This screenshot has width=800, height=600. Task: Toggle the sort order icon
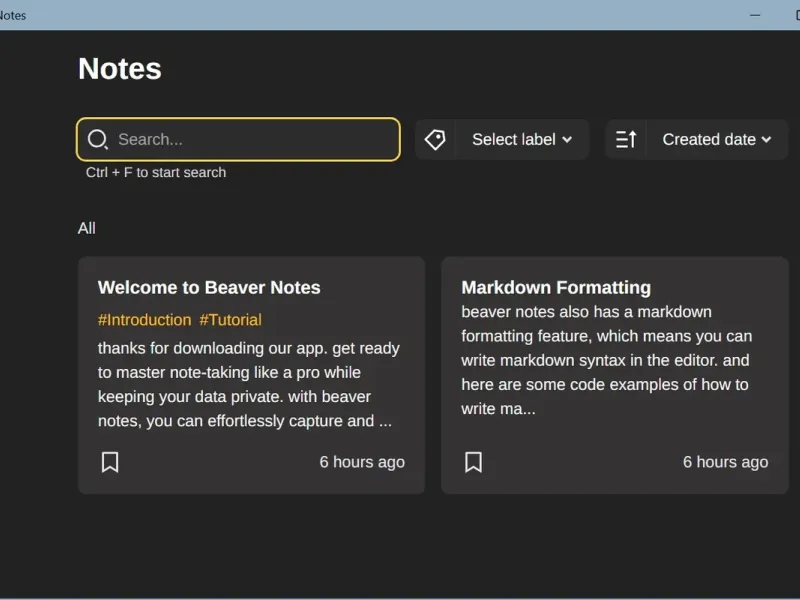626,140
